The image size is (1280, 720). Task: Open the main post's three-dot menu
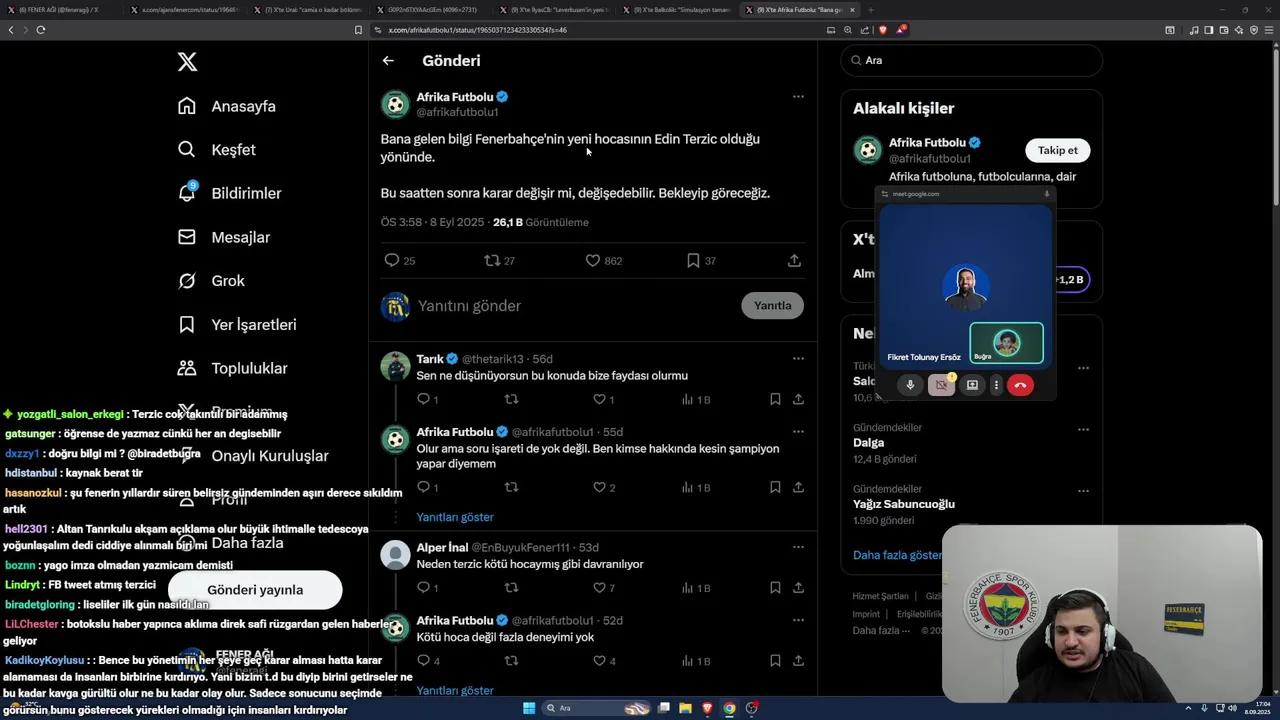click(798, 97)
